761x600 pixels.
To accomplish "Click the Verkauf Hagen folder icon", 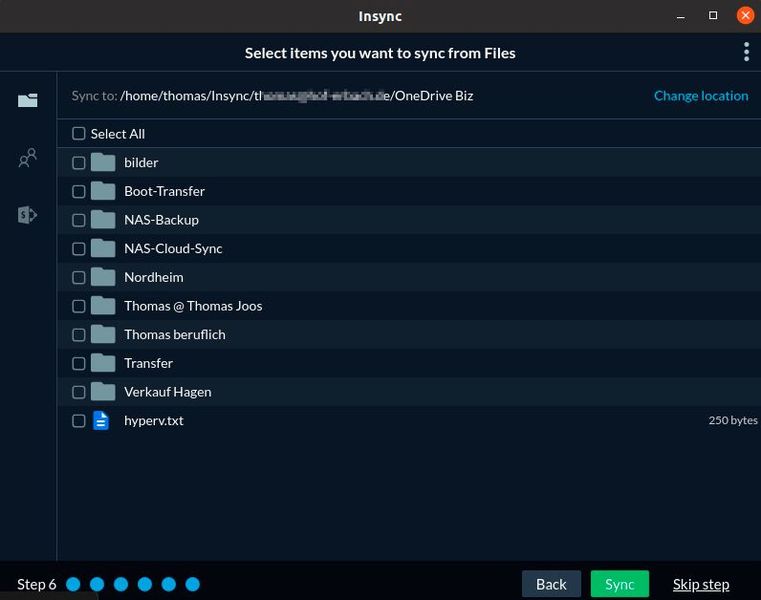I will [x=103, y=392].
